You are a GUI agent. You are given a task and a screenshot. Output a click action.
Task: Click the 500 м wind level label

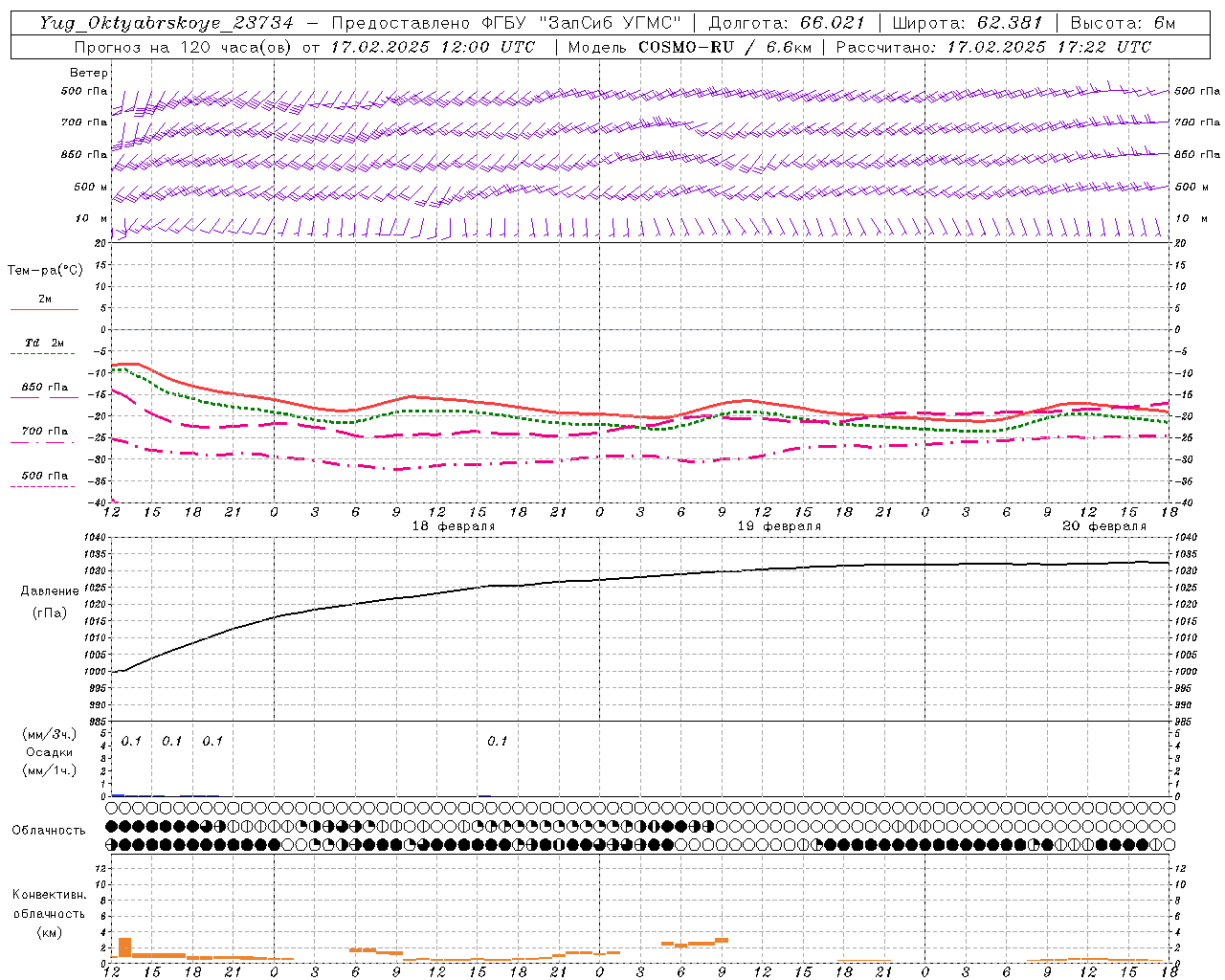point(91,187)
